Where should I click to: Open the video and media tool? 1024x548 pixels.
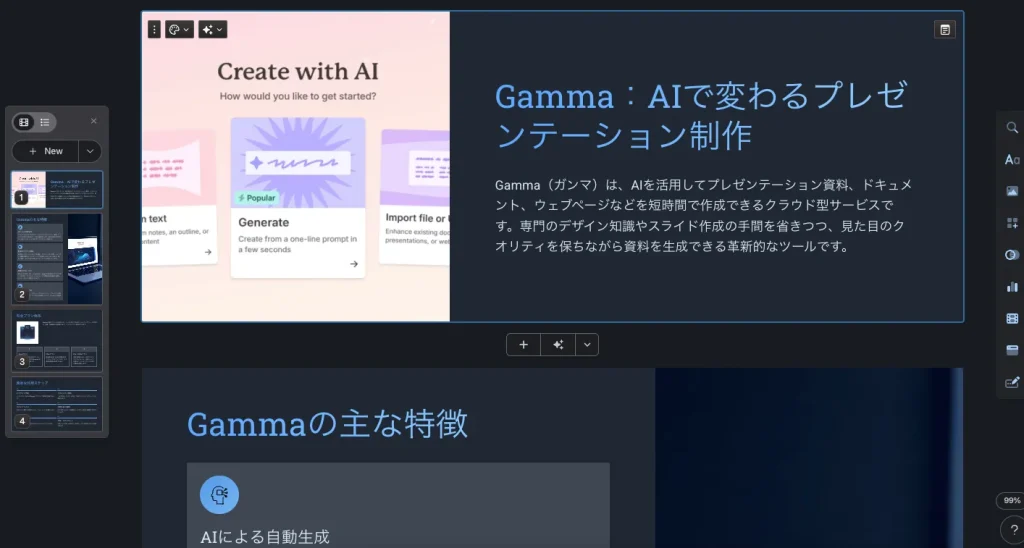click(x=1012, y=319)
